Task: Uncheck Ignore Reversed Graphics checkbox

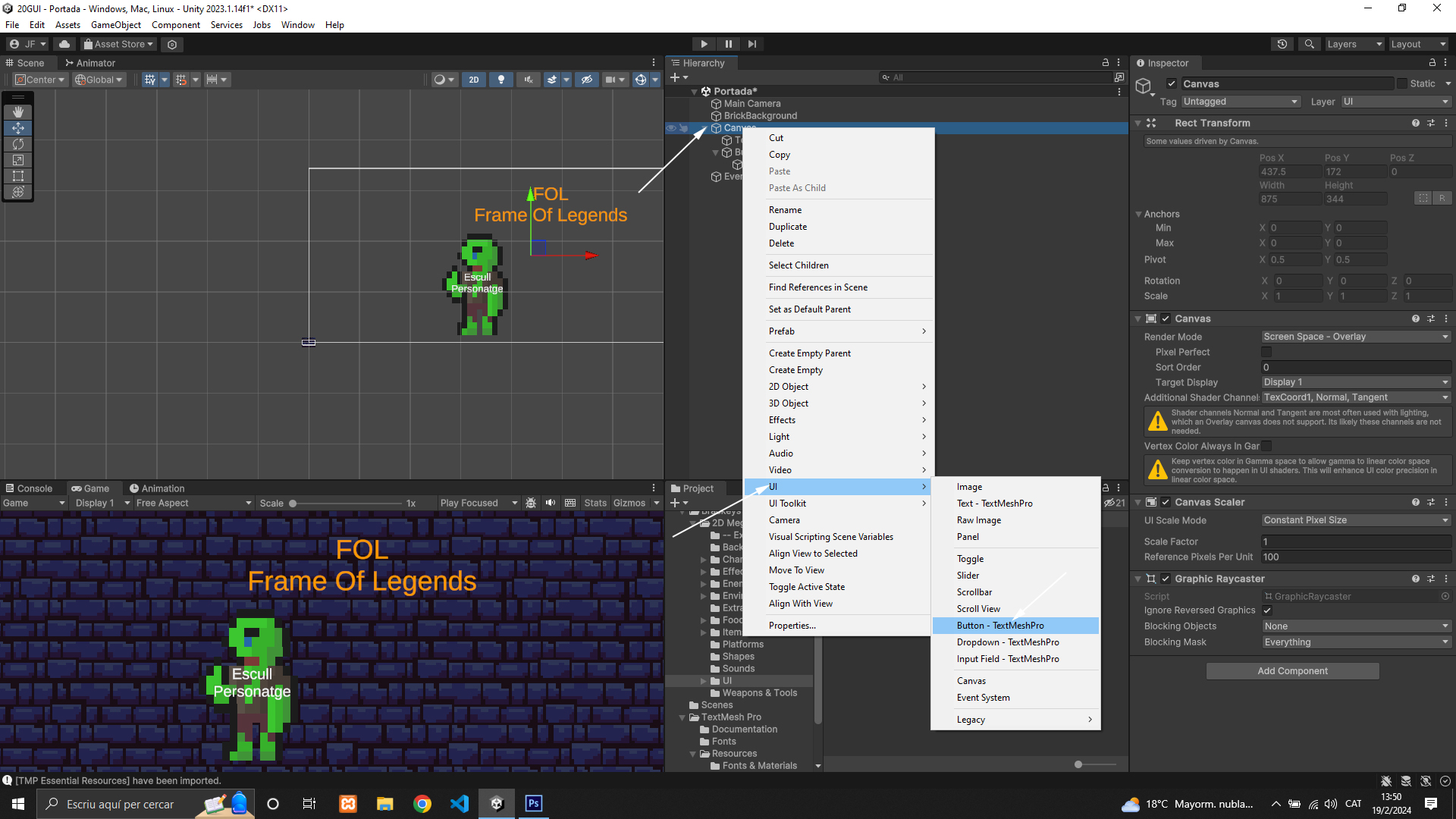Action: [x=1267, y=610]
